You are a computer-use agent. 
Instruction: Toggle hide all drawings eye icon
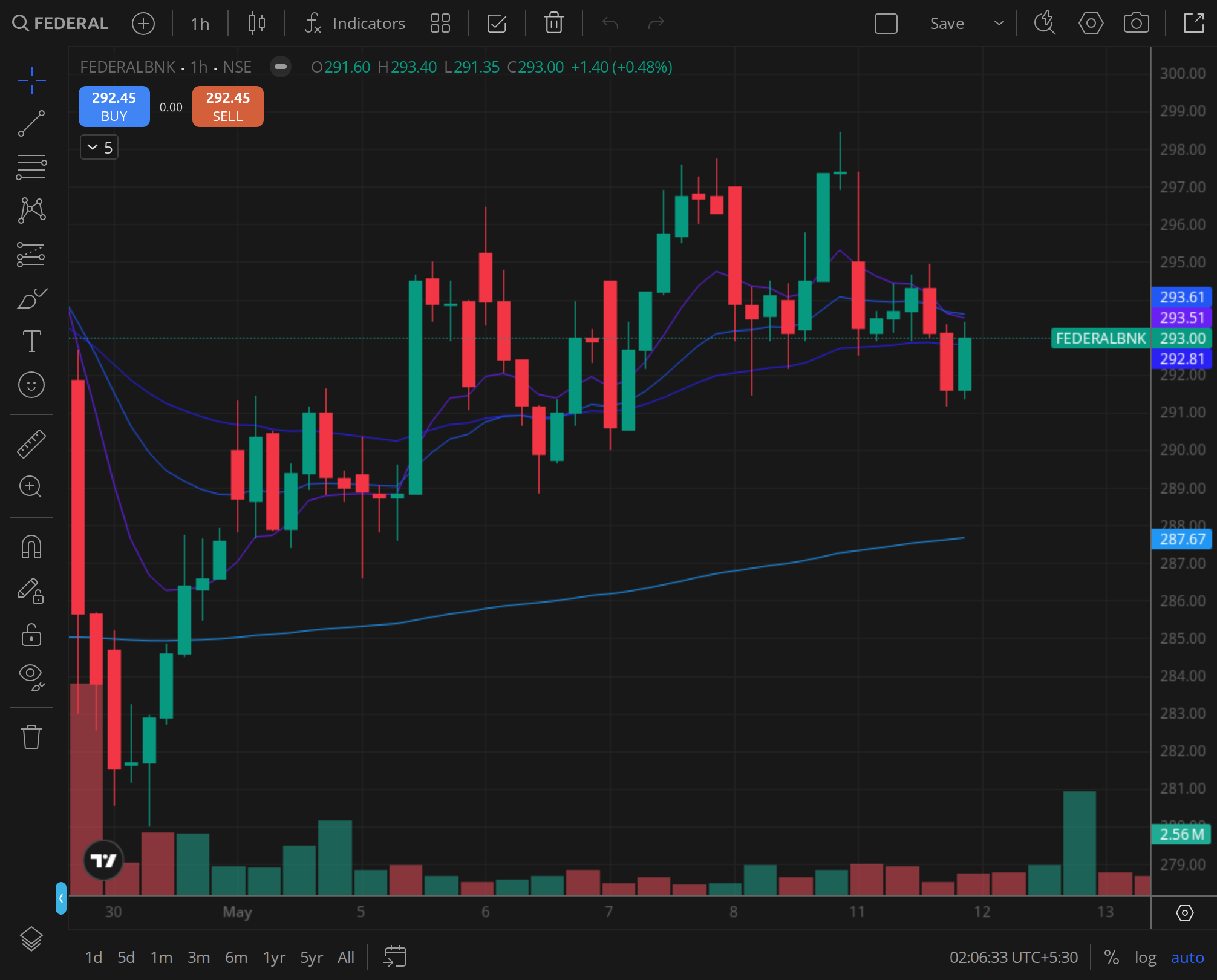tap(31, 677)
